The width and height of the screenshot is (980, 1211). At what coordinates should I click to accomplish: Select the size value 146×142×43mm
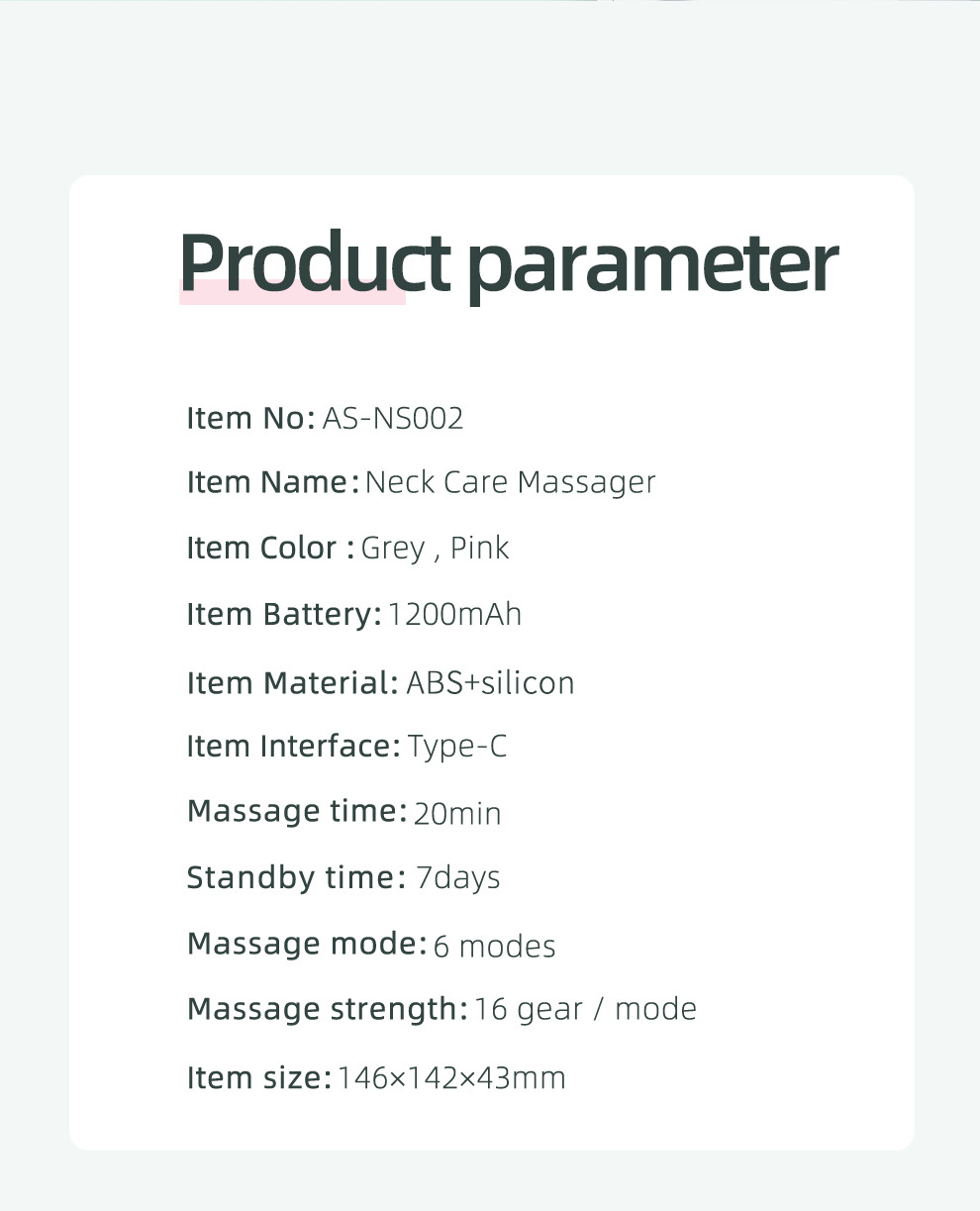tap(451, 1078)
